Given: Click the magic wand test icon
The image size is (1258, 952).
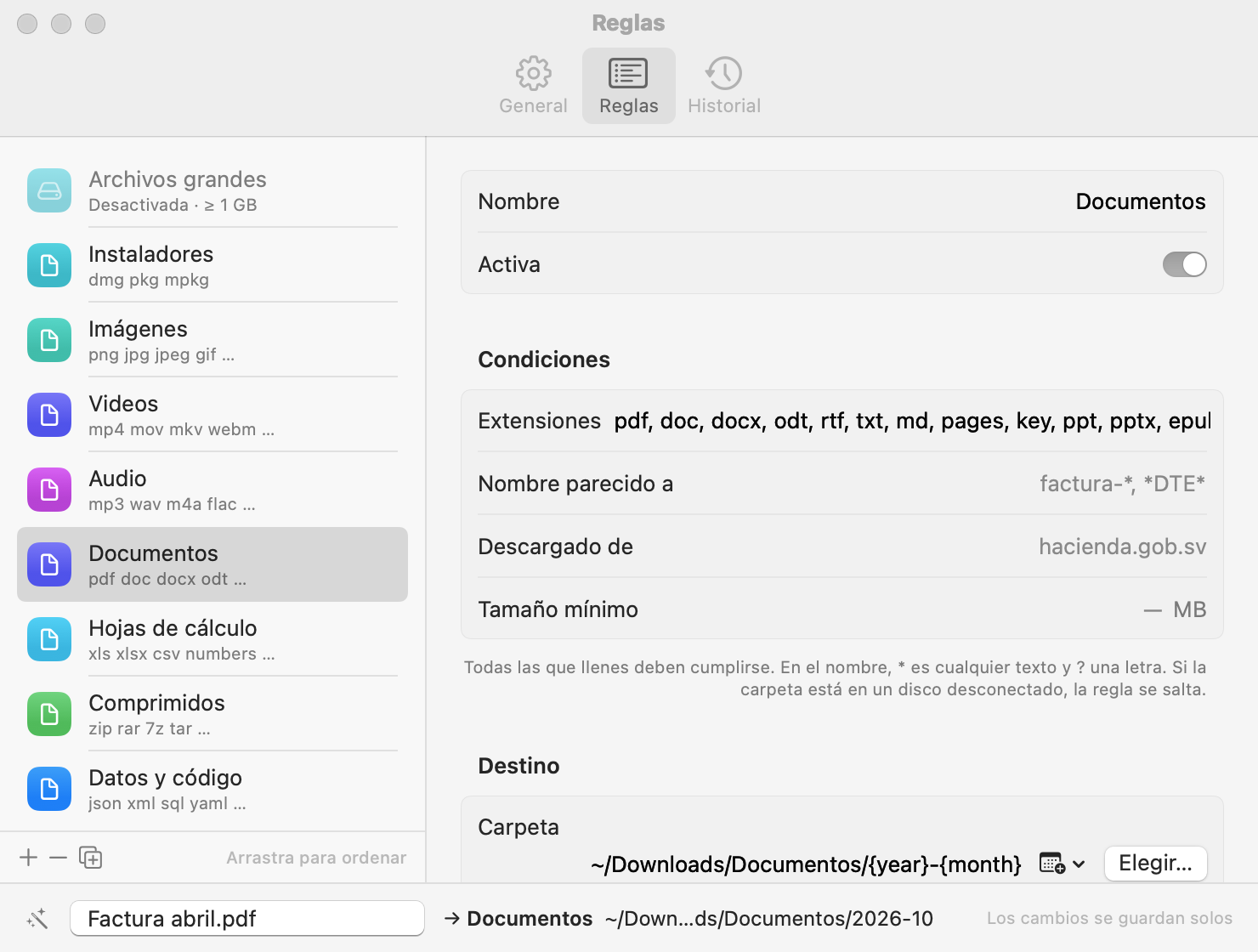Looking at the screenshot, I should pos(37,918).
